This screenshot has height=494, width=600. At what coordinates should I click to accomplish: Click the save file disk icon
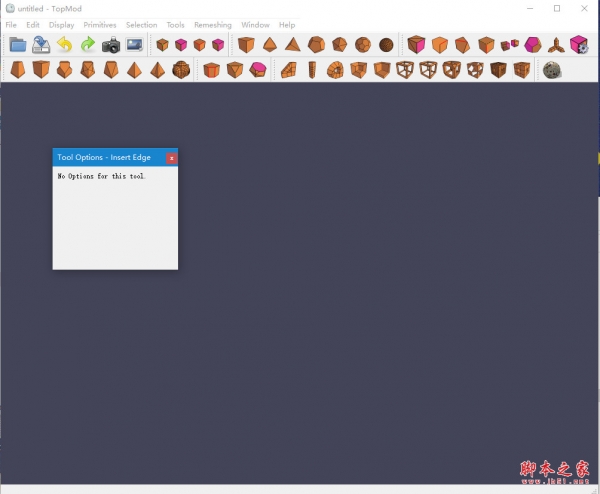point(41,45)
